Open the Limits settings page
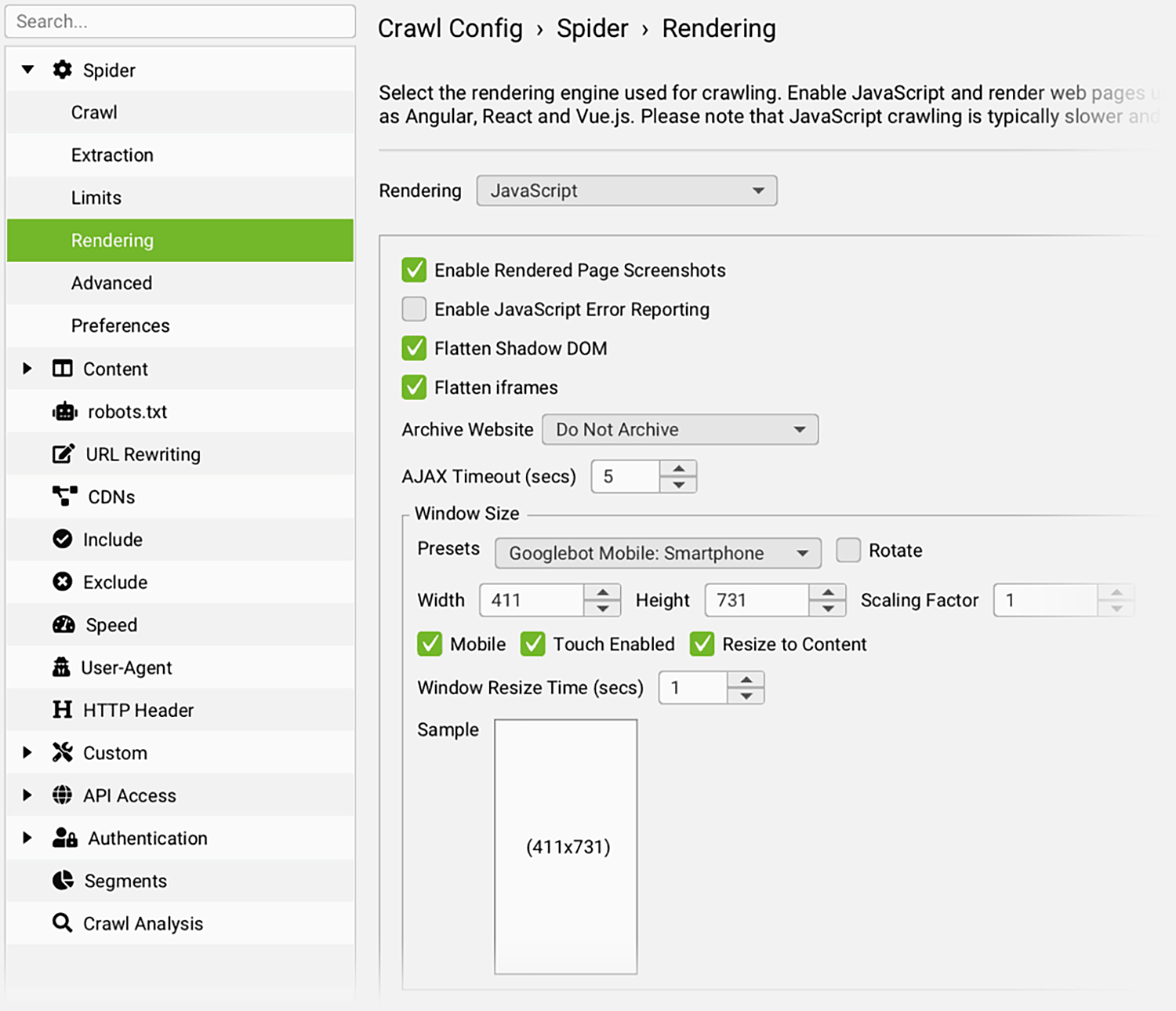The image size is (1176, 1011). [180, 198]
